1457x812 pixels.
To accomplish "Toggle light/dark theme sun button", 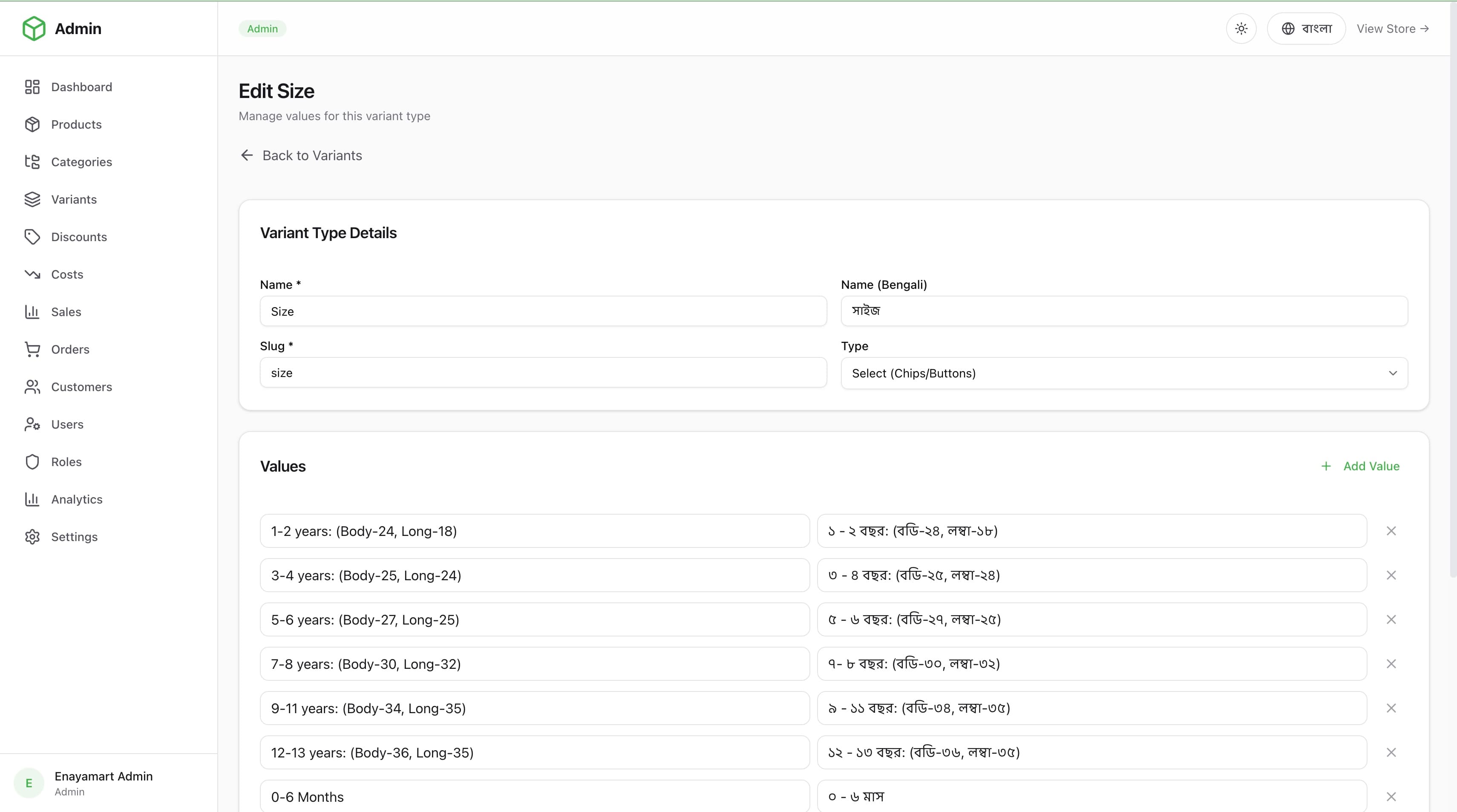I will (x=1241, y=29).
